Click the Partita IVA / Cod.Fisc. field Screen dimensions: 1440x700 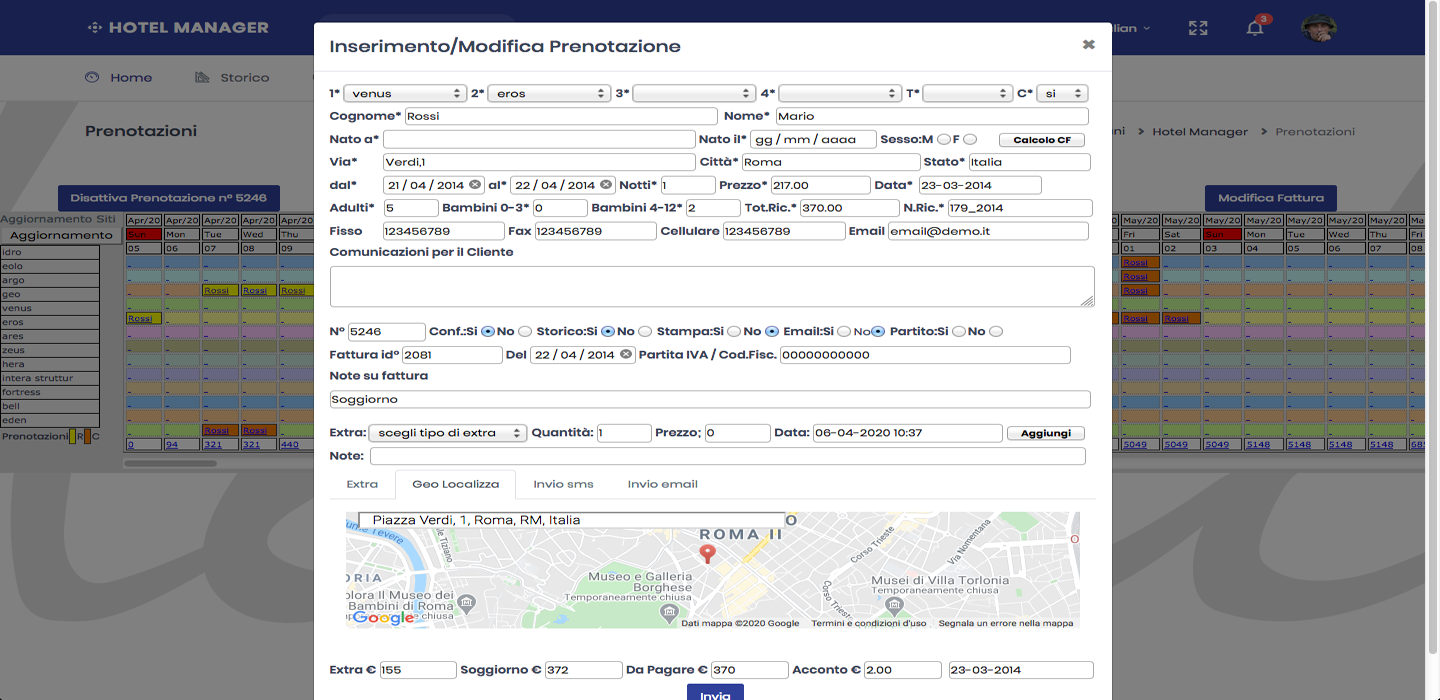point(925,355)
